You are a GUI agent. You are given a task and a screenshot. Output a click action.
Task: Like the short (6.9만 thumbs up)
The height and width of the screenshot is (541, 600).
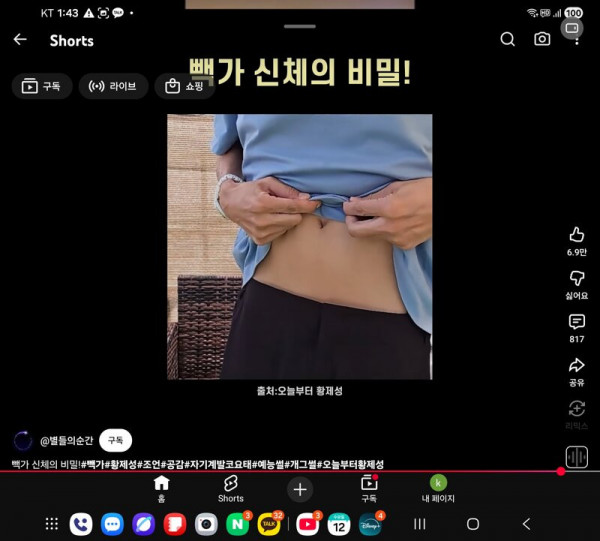[x=576, y=235]
